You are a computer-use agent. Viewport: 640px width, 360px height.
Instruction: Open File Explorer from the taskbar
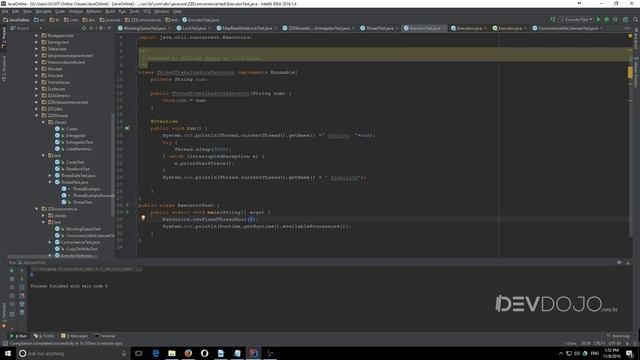coord(172,353)
